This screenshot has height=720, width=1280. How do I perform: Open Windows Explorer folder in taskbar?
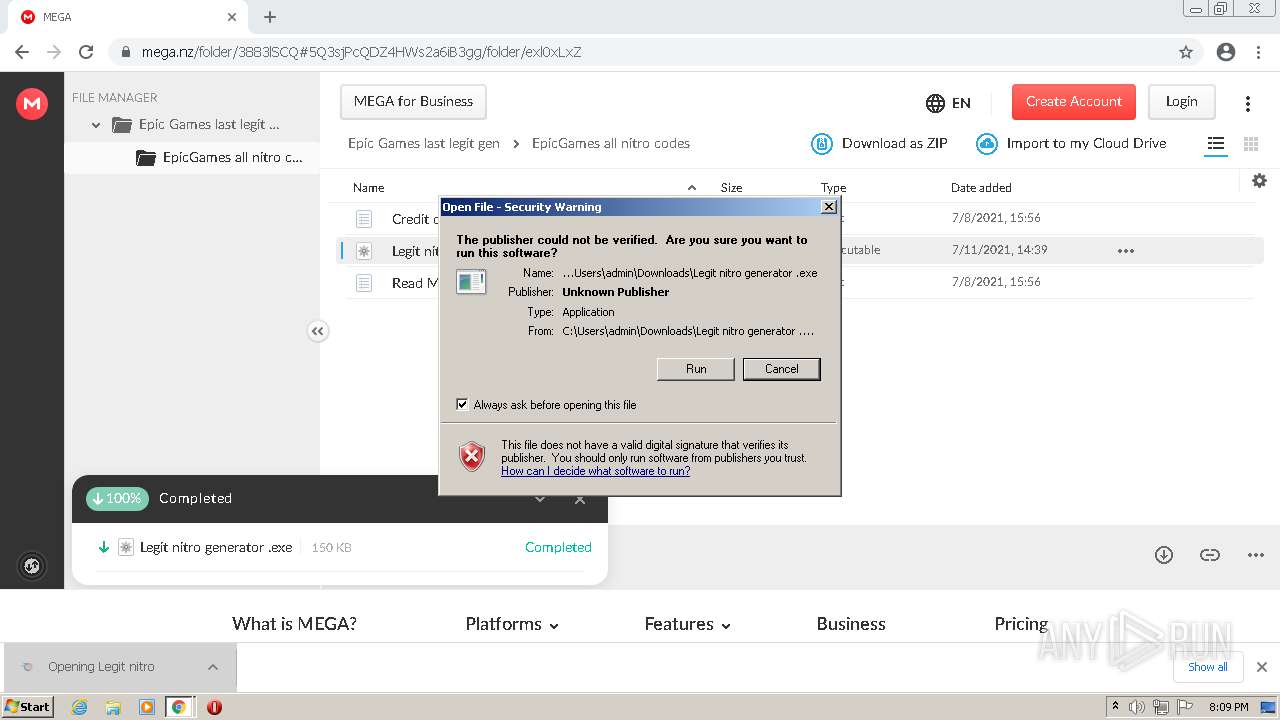(113, 707)
